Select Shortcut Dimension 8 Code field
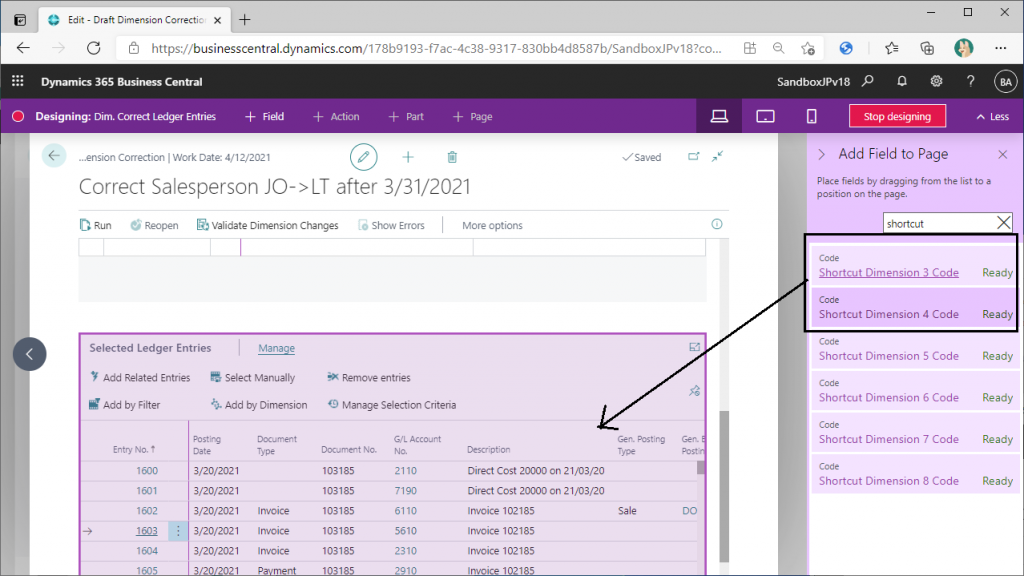Viewport: 1024px width, 576px height. click(913, 474)
